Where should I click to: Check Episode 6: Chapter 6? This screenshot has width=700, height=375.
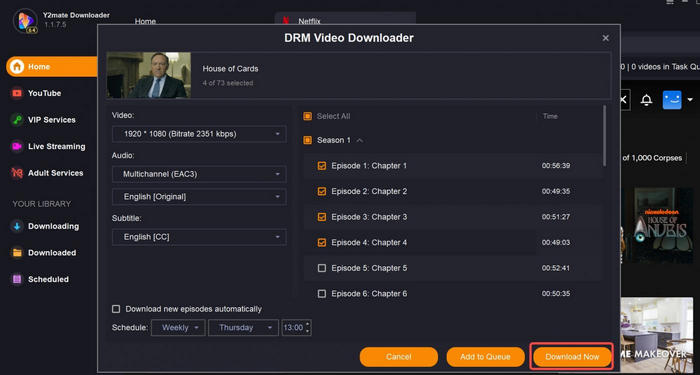click(321, 294)
